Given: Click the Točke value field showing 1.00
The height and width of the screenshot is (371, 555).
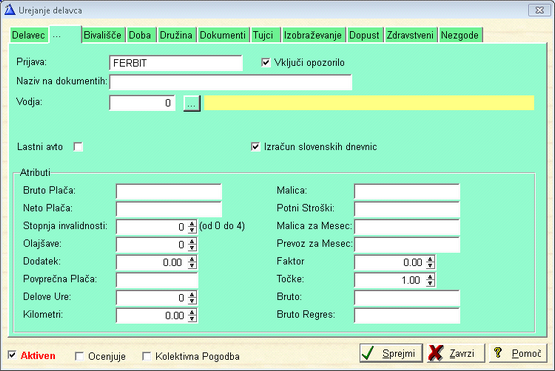Looking at the screenshot, I should coord(390,280).
